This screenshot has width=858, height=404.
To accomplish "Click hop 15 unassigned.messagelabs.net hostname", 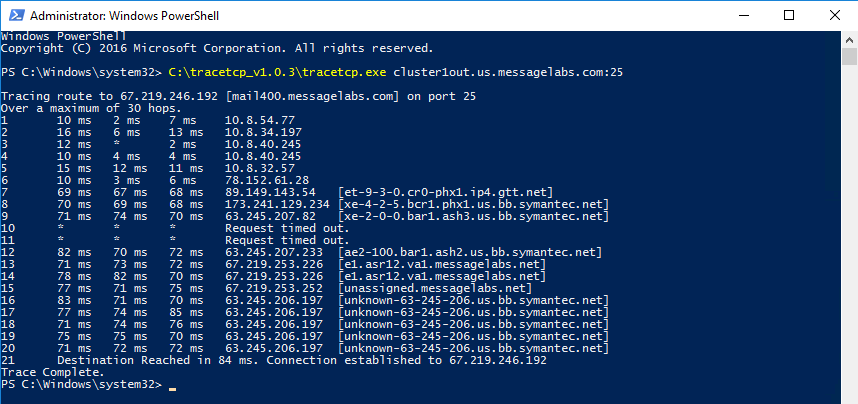I will (436, 288).
